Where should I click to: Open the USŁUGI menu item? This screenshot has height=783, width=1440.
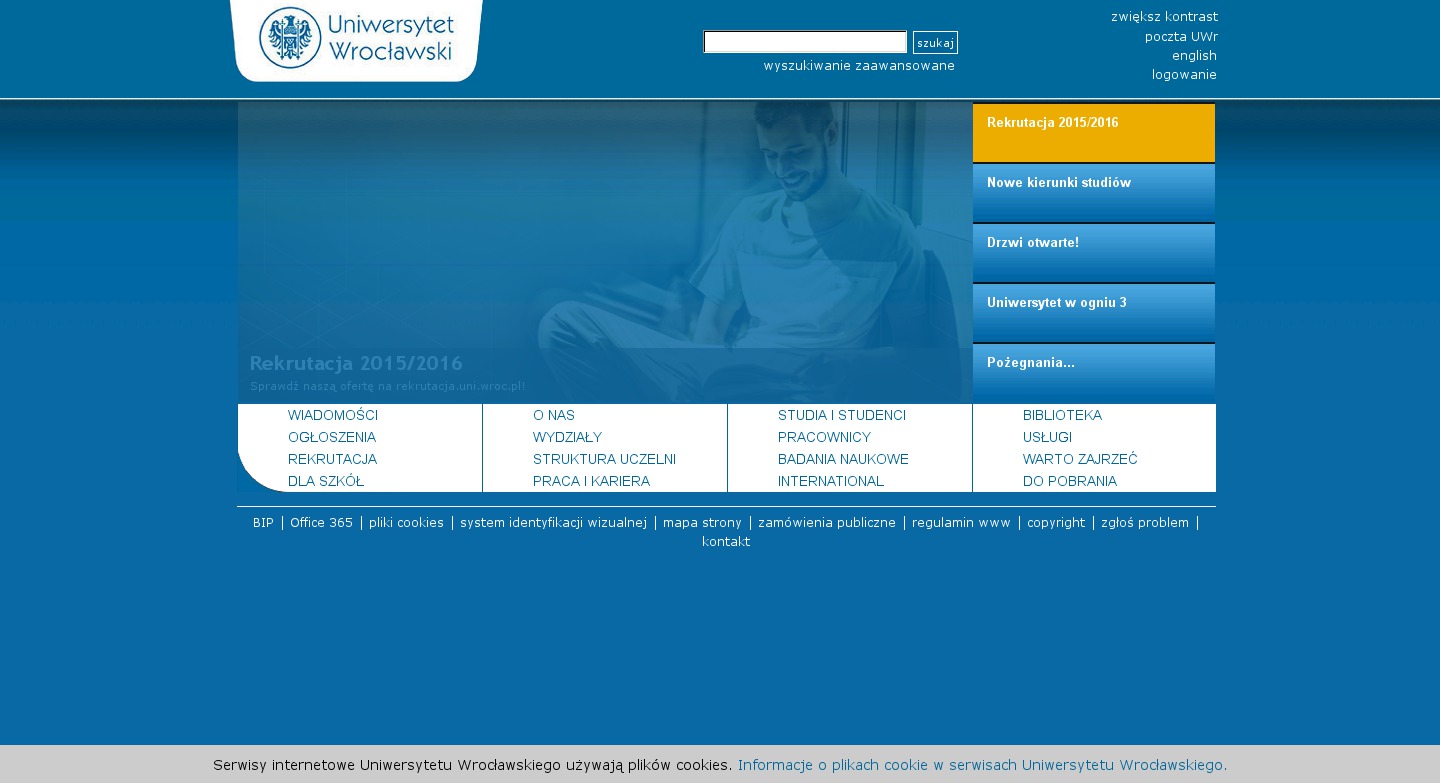(x=1047, y=437)
